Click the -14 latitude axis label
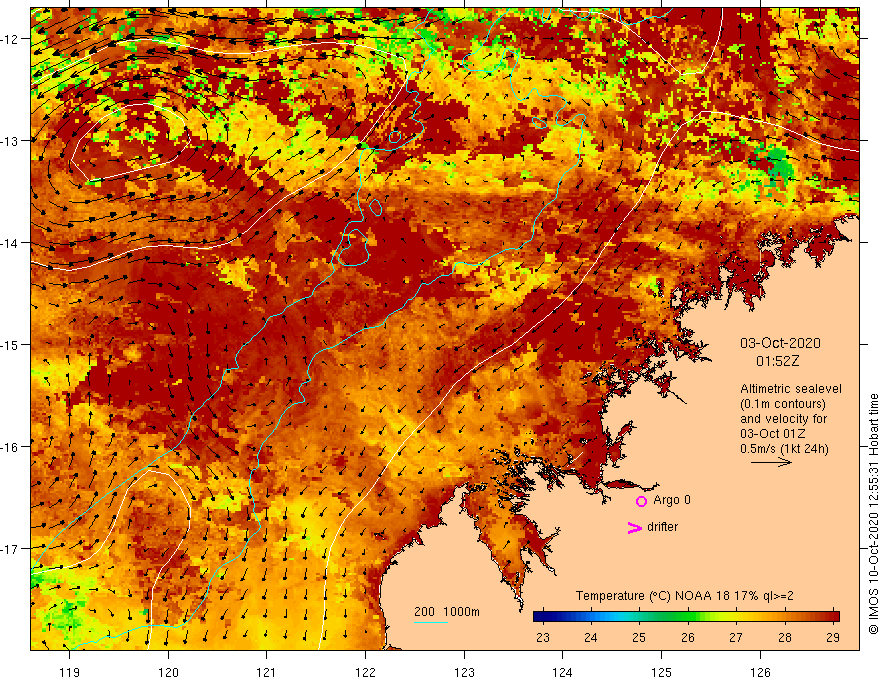The height and width of the screenshot is (680, 880). coord(11,243)
